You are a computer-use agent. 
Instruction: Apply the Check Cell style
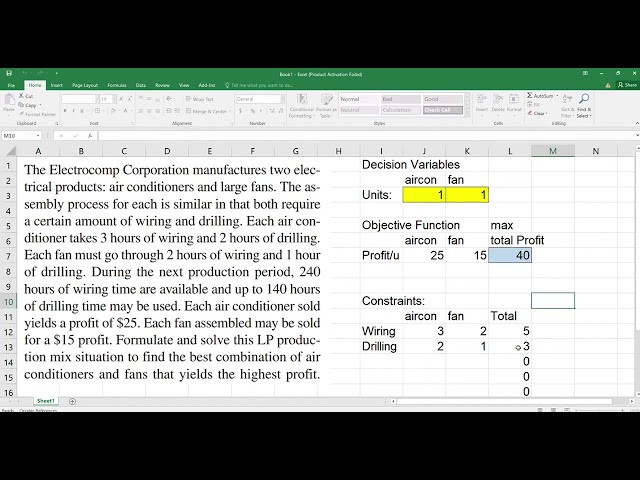pyautogui.click(x=443, y=110)
